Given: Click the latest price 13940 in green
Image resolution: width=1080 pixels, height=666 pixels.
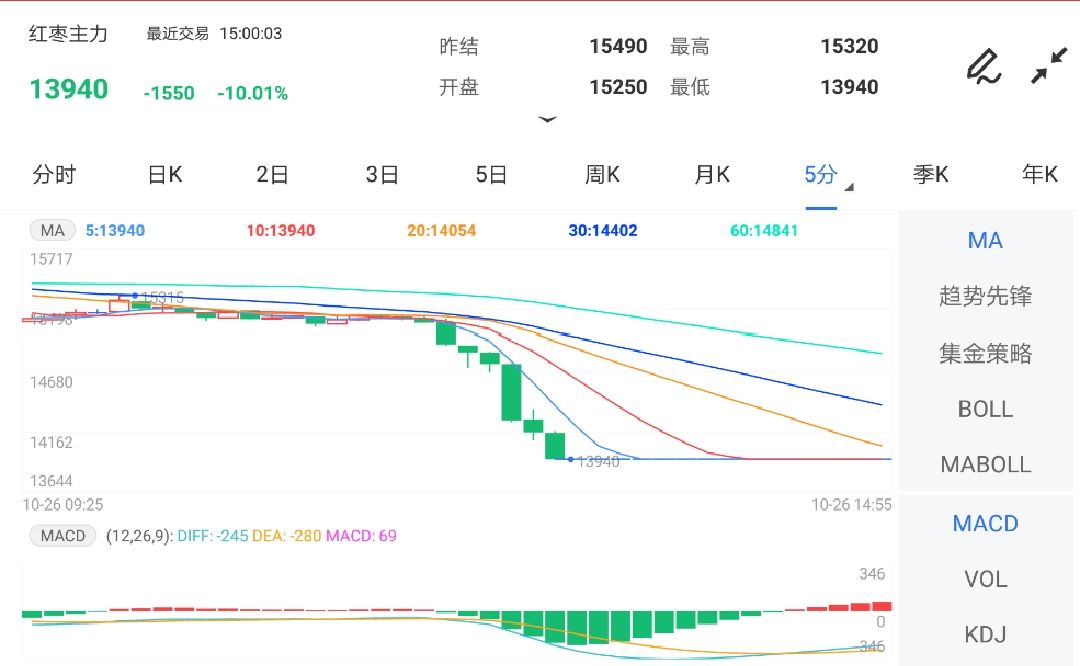Looking at the screenshot, I should 68,89.
